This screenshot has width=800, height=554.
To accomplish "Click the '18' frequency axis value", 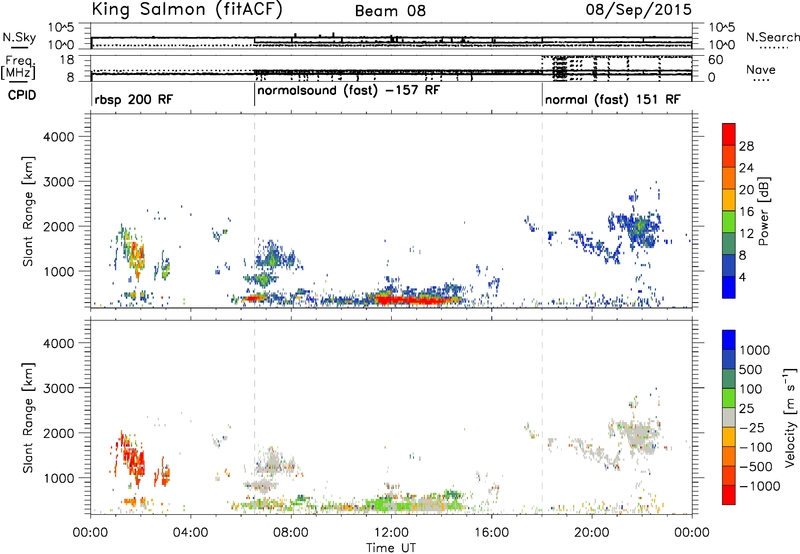I will point(67,60).
